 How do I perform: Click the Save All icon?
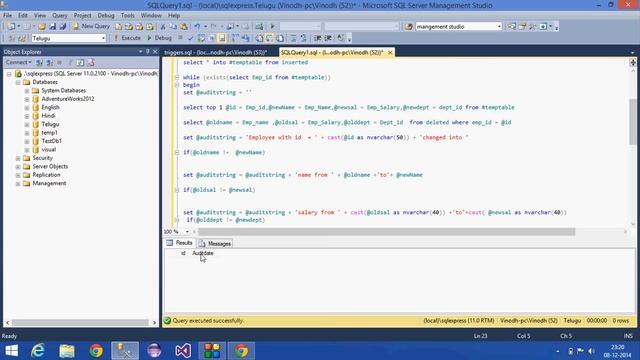point(63,27)
